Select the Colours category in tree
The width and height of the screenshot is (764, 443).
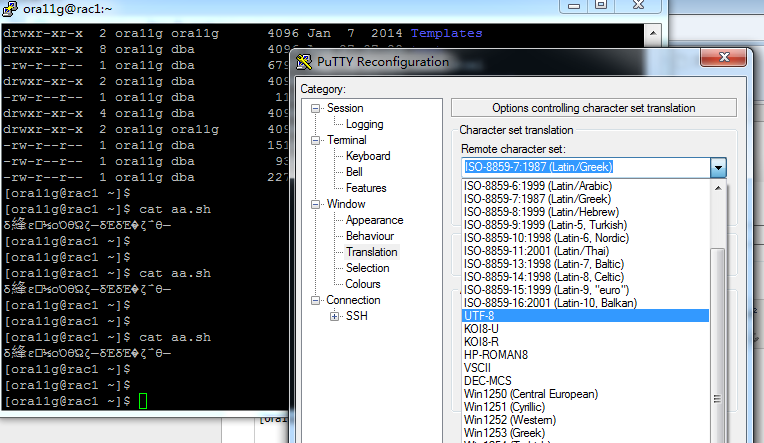pyautogui.click(x=363, y=284)
